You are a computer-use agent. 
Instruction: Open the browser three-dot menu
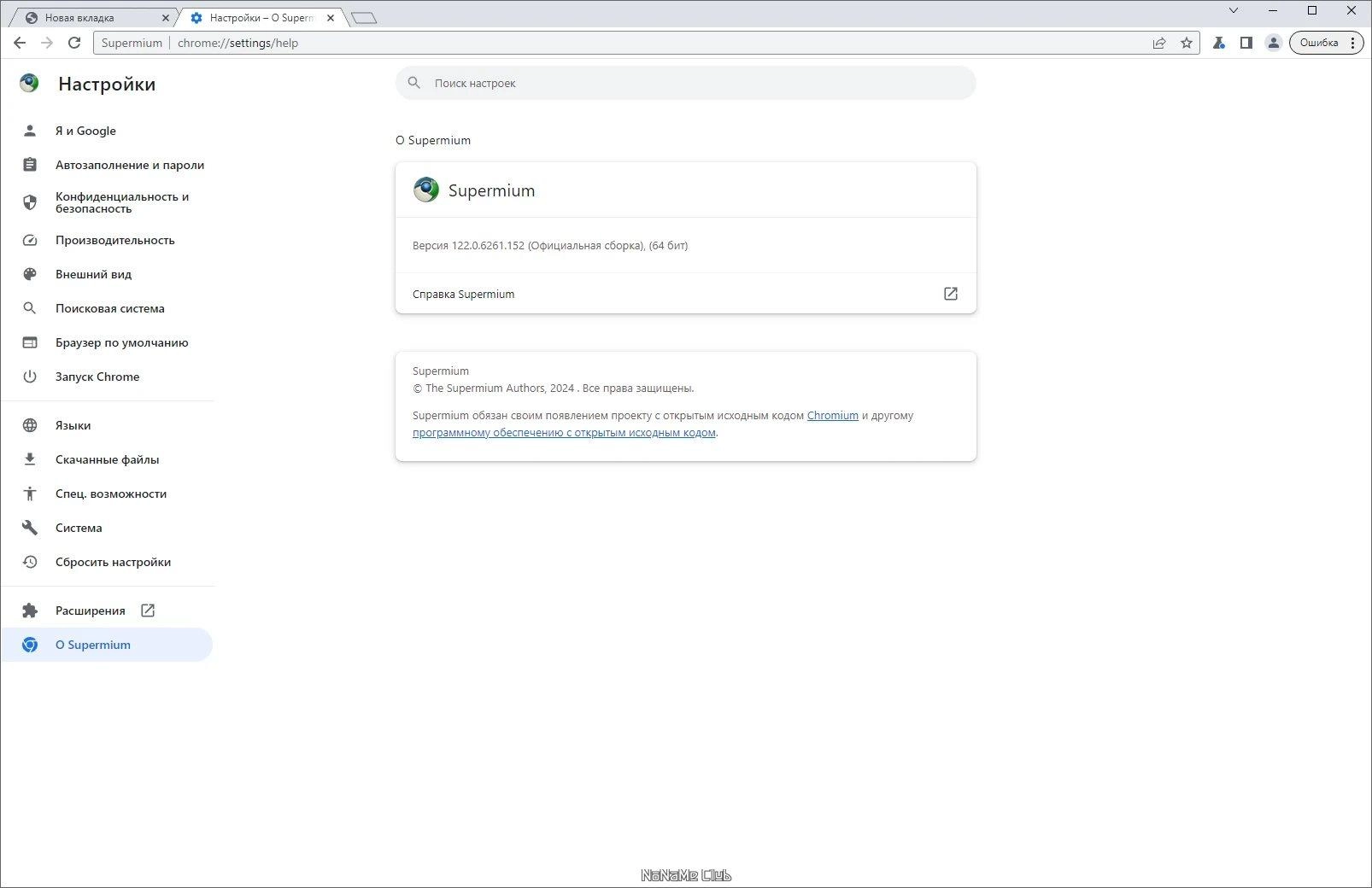[1352, 43]
